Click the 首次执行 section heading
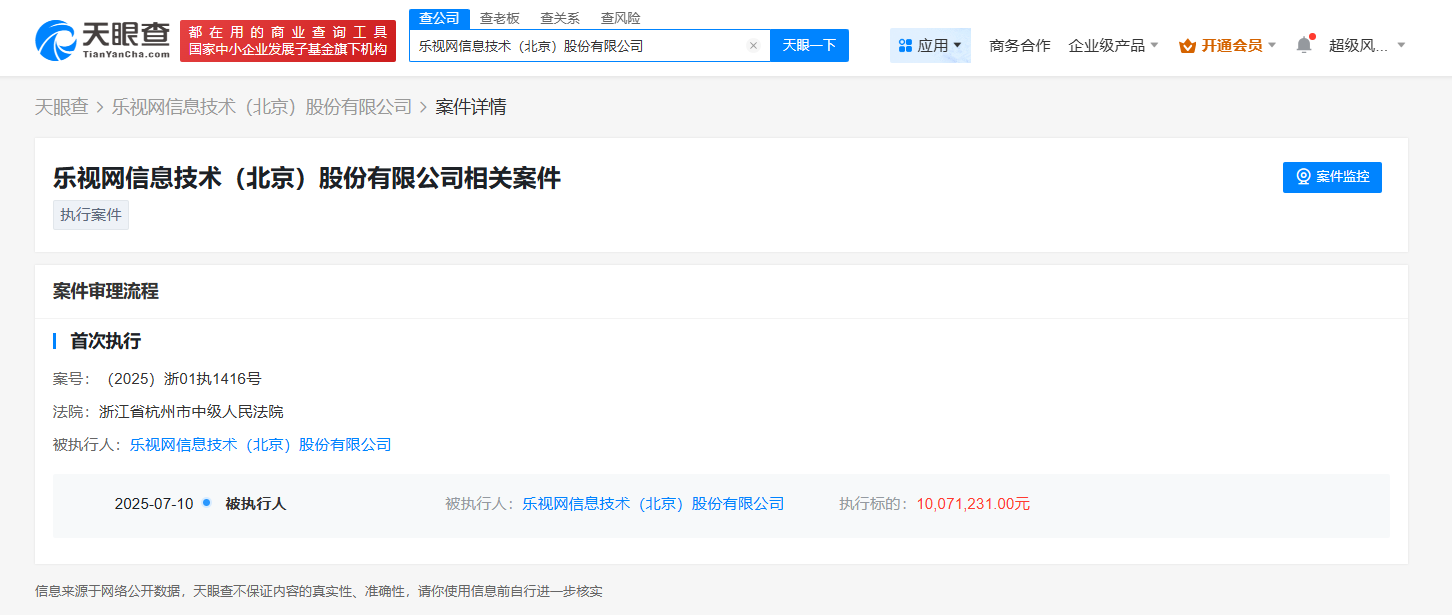 coord(105,341)
